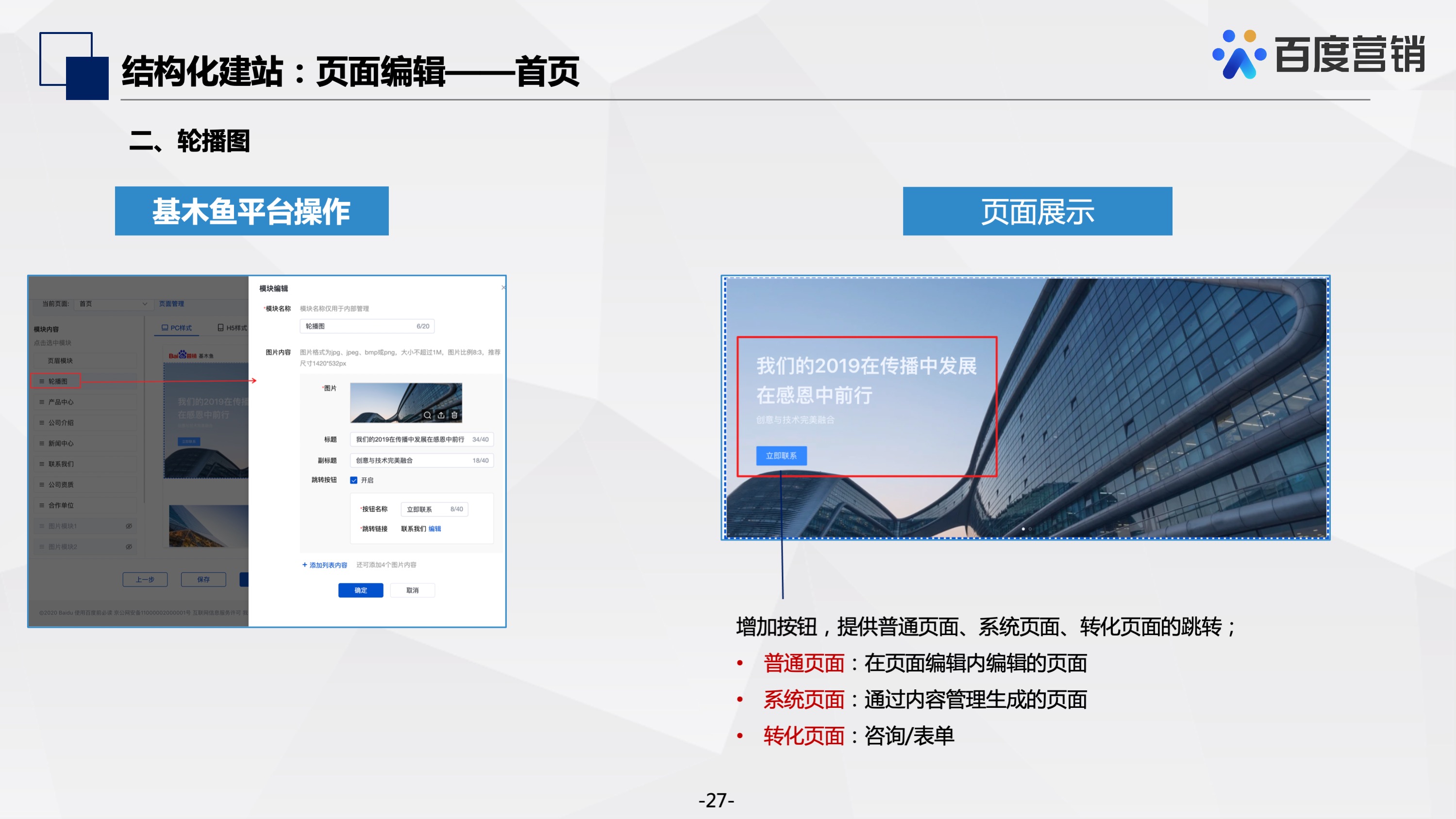Image resolution: width=1456 pixels, height=819 pixels.
Task: Show hidden 图片模块2 via eye icon
Action: point(129,547)
